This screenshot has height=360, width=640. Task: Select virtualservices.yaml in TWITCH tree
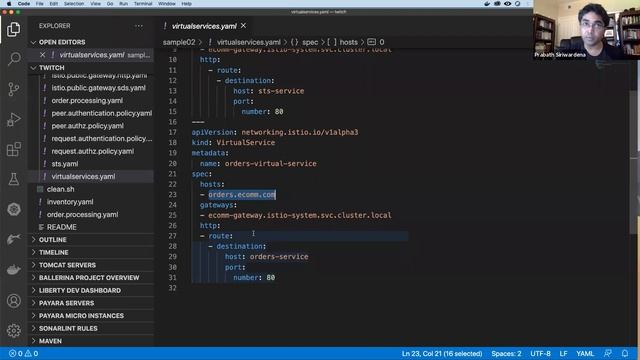click(83, 176)
